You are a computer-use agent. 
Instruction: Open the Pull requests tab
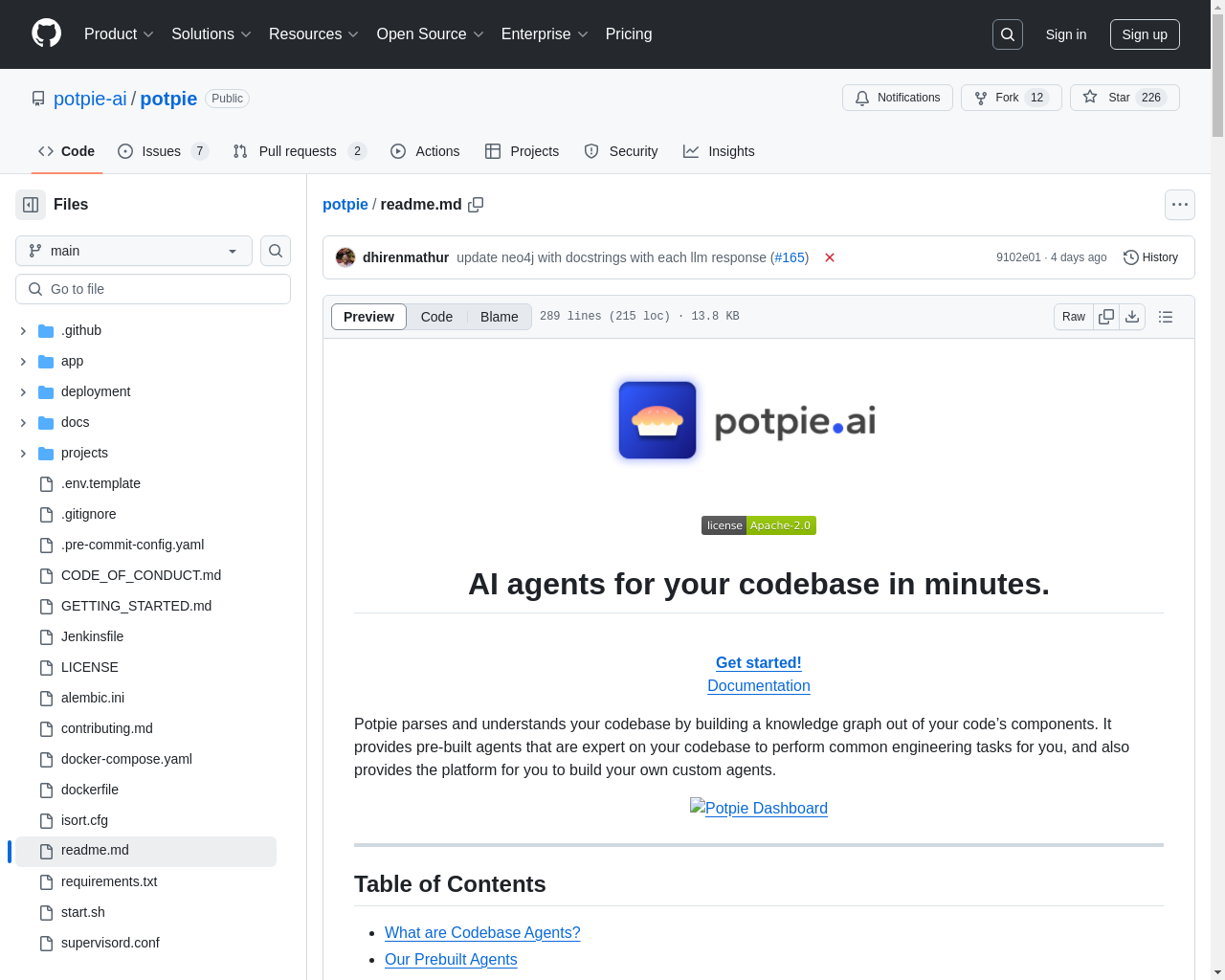coord(300,151)
